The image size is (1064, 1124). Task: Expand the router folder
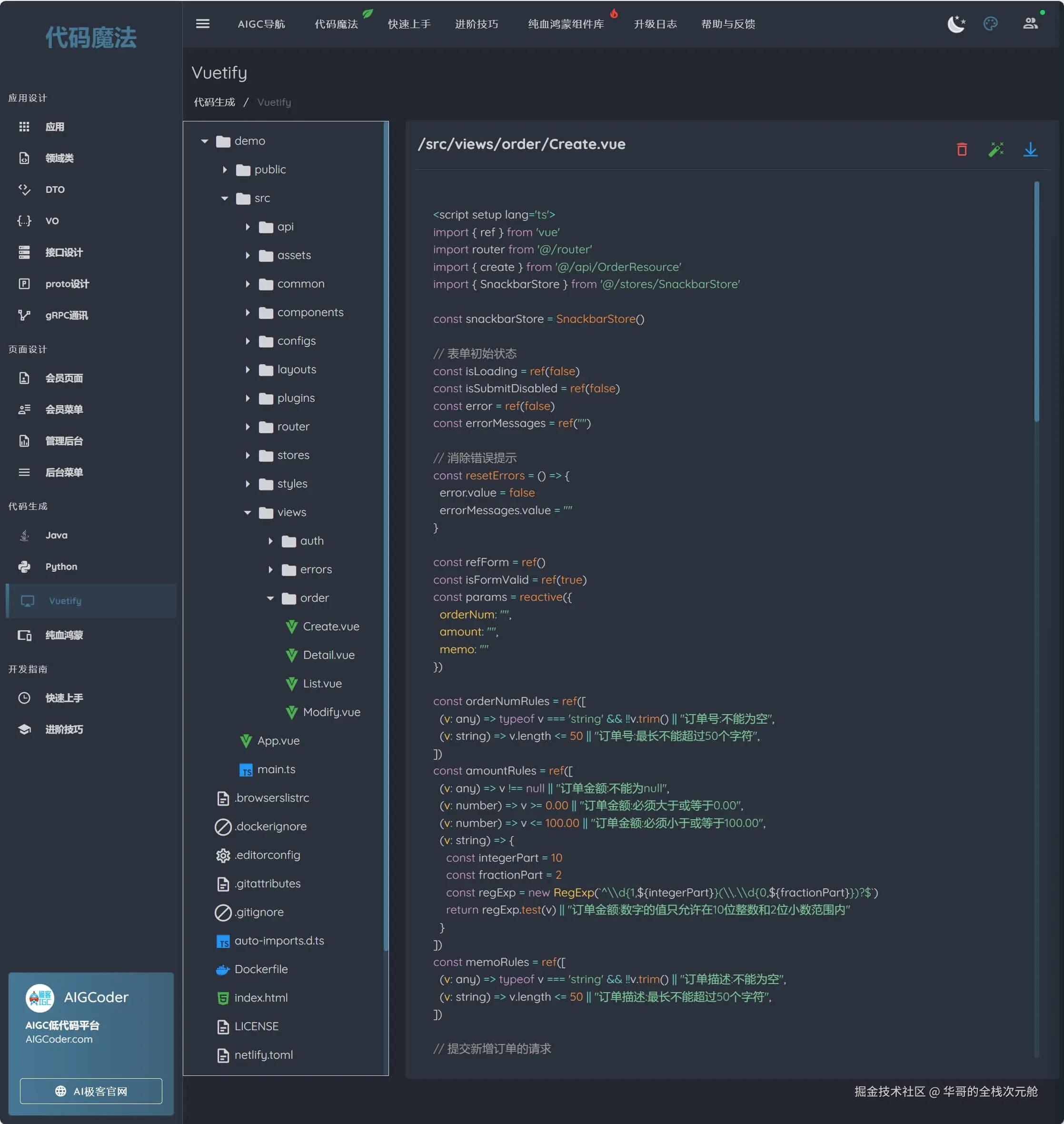[248, 427]
